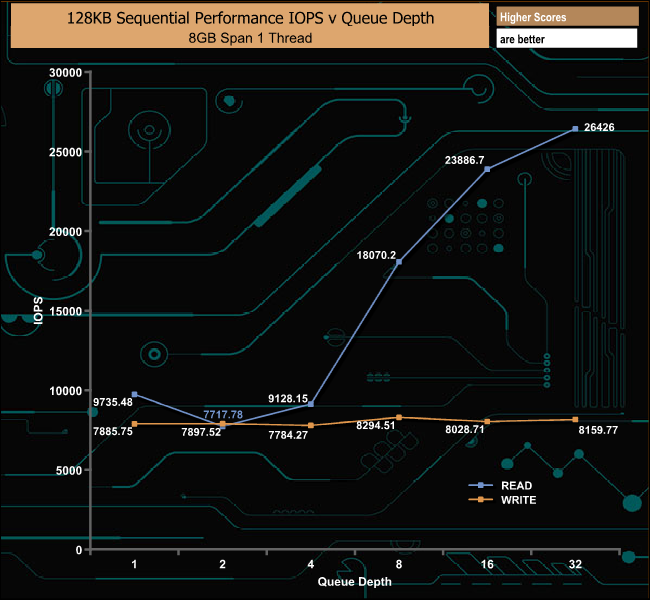Click the WRITE marker at queue depth 4
Screen dimensions: 650x600
coord(311,425)
